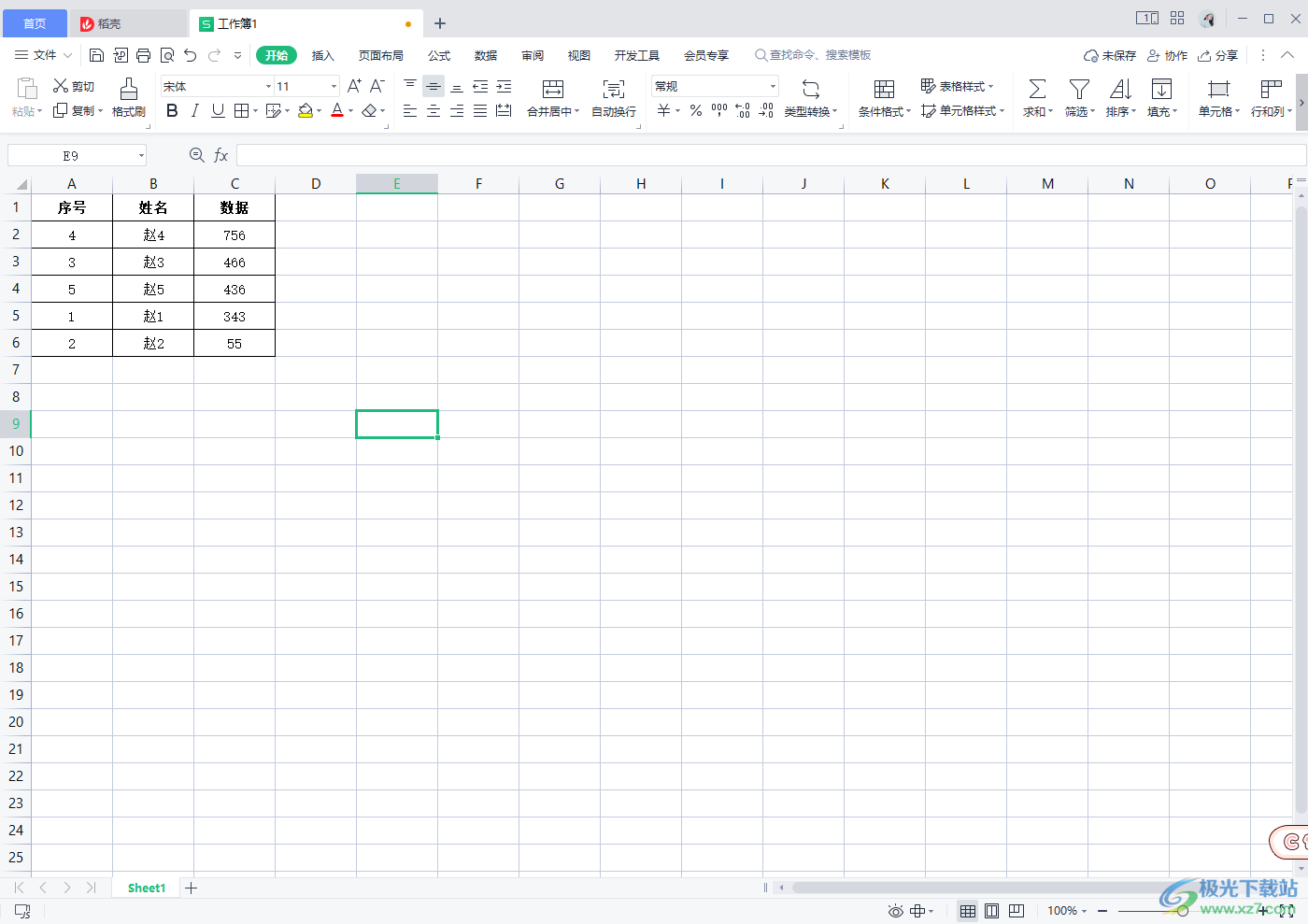Click the Fill (填充) icon
The width and height of the screenshot is (1308, 924).
(x=1161, y=89)
